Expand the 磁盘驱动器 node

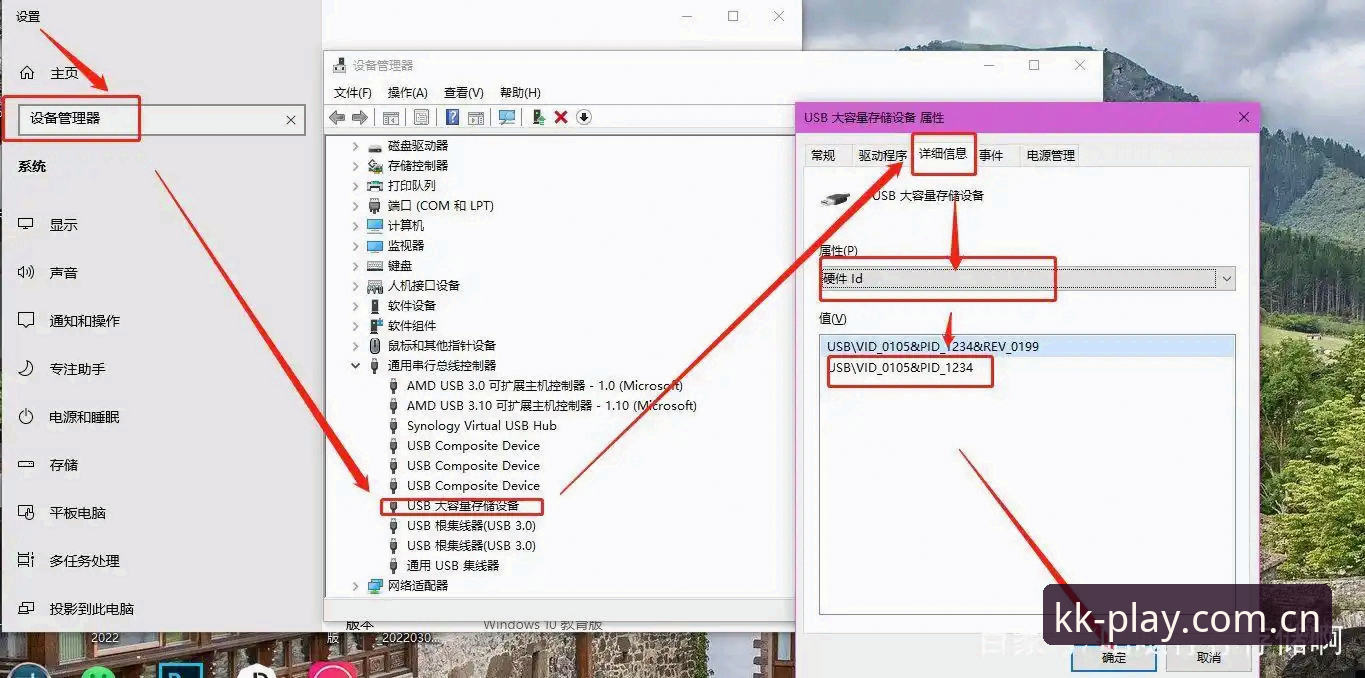tap(355, 146)
